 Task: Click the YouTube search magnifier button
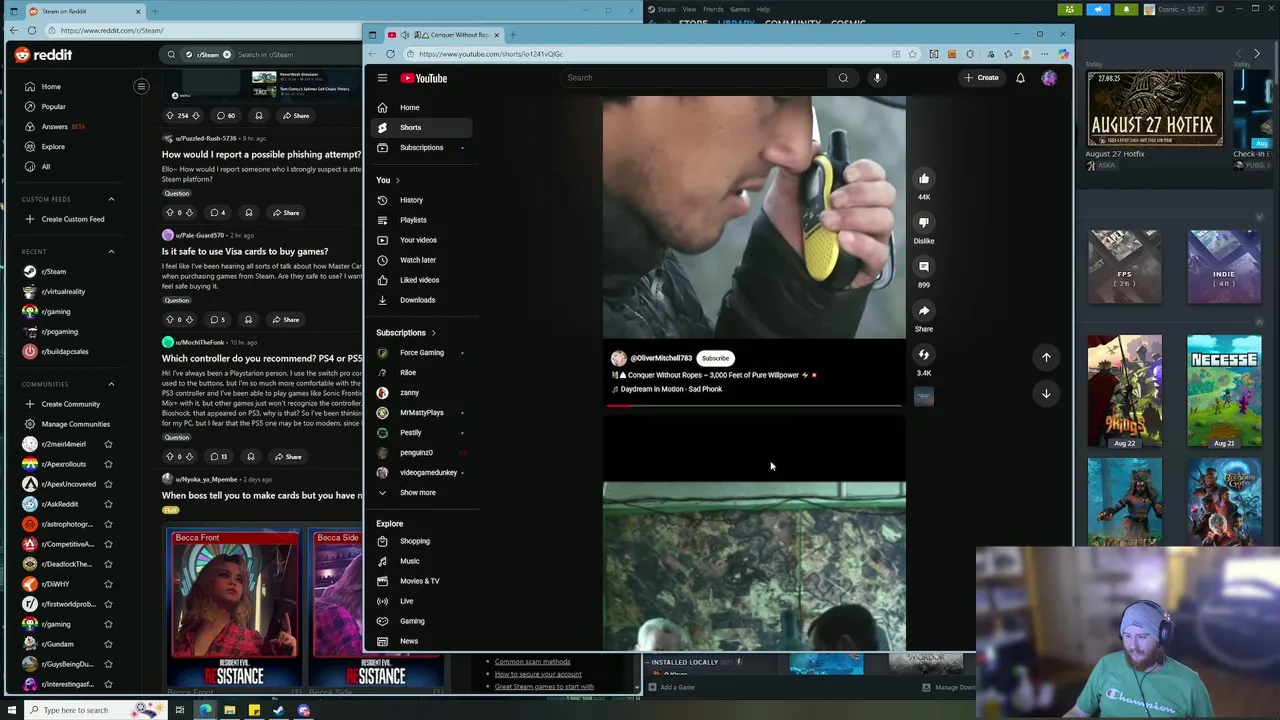point(843,78)
